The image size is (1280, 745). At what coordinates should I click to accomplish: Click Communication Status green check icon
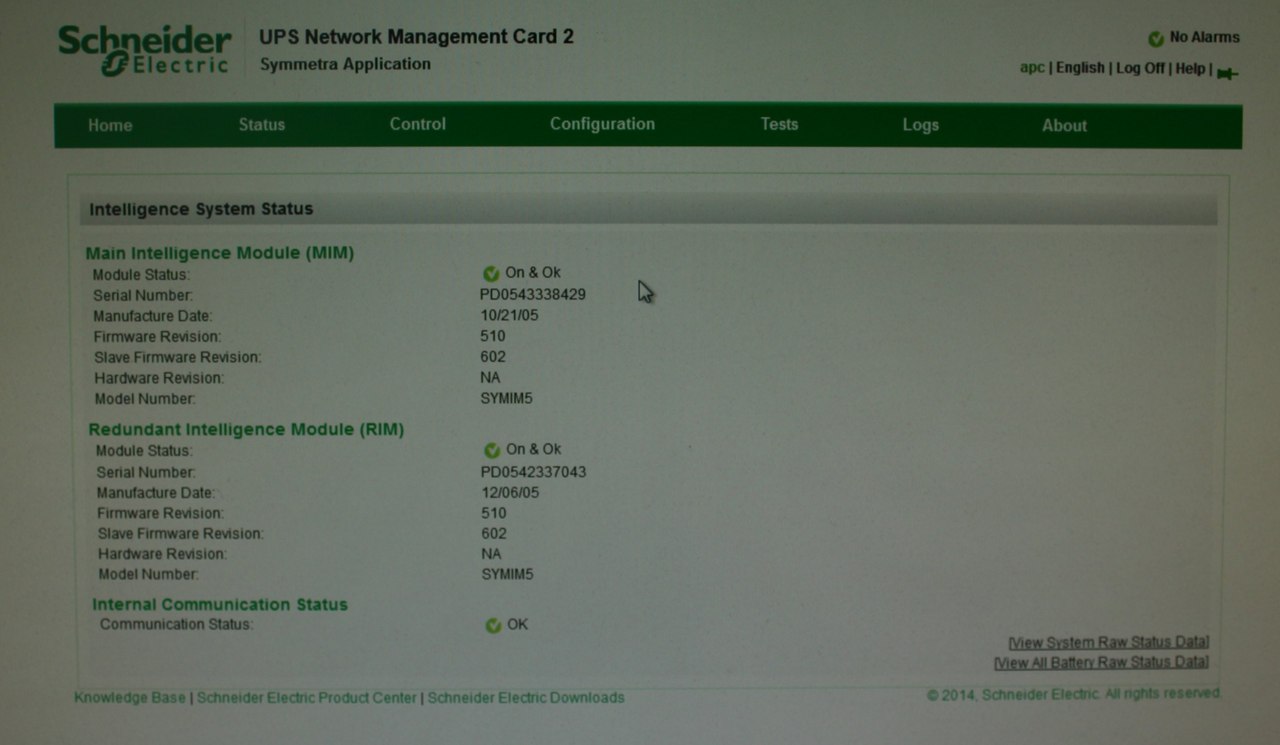493,626
